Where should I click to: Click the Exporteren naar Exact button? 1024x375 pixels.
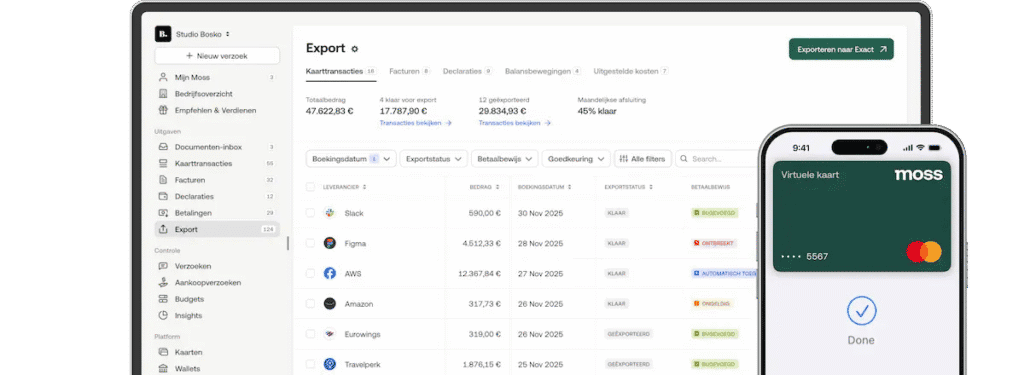[841, 49]
